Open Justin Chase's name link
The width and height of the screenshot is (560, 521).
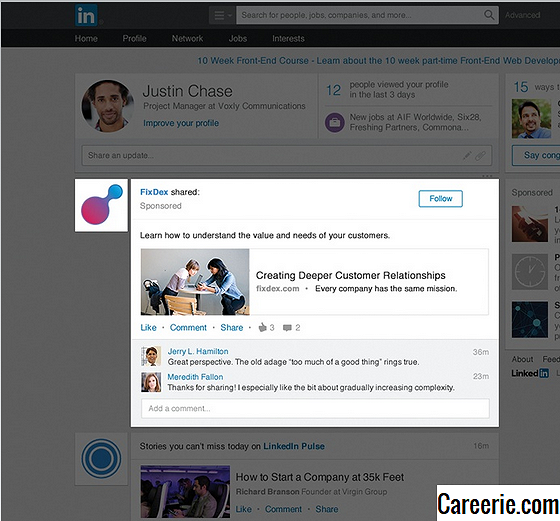[x=188, y=91]
